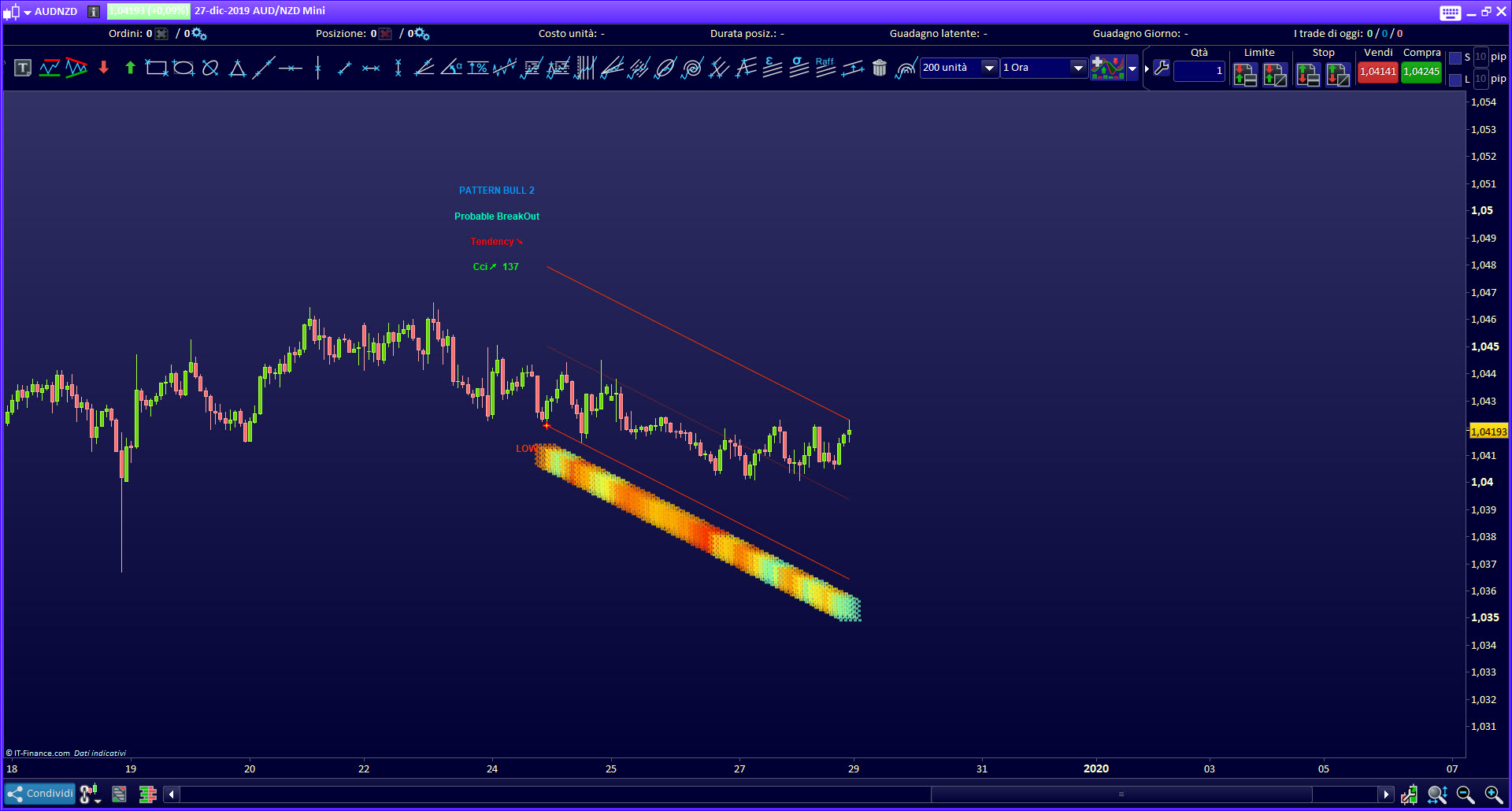This screenshot has height=811, width=1512.
Task: Pick the rectangle drawing tool
Action: click(157, 69)
